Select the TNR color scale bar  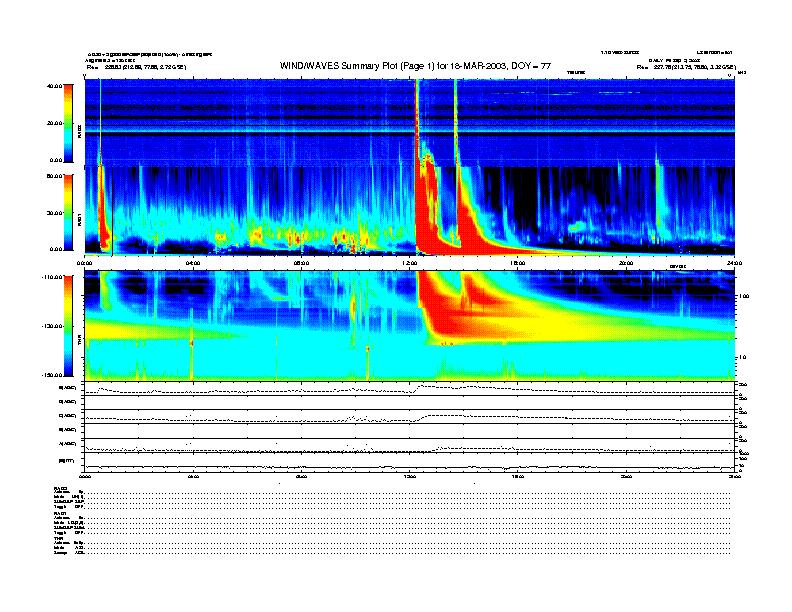pos(68,326)
